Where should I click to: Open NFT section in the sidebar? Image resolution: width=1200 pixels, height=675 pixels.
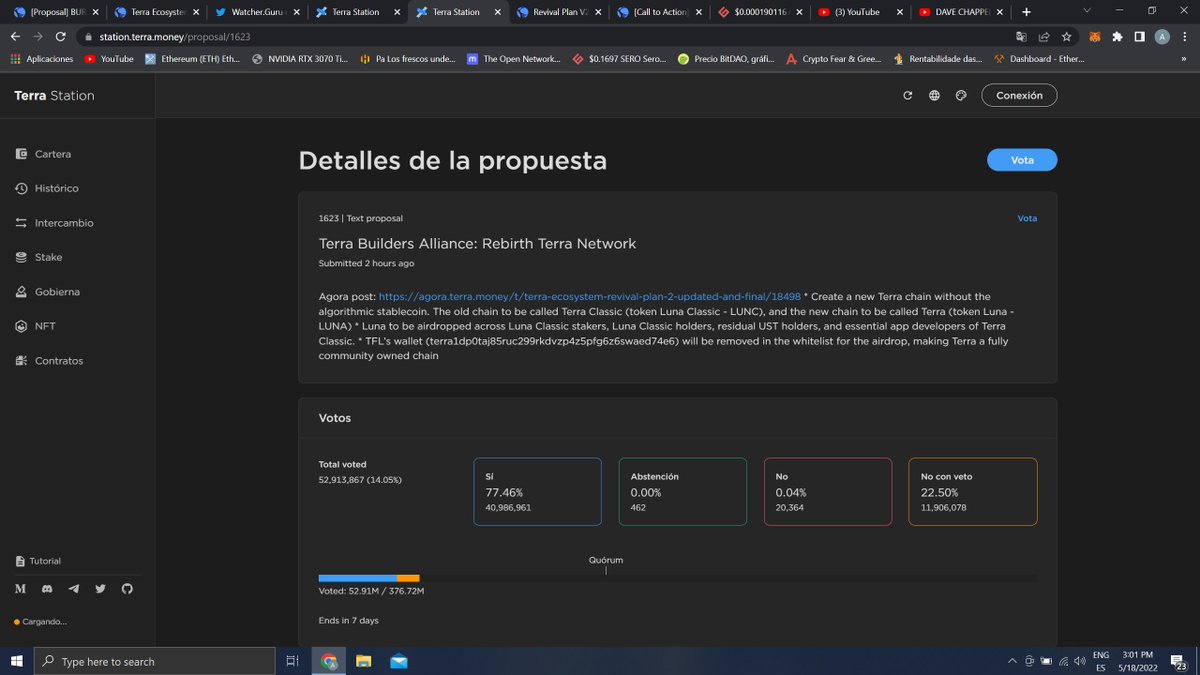click(35, 326)
